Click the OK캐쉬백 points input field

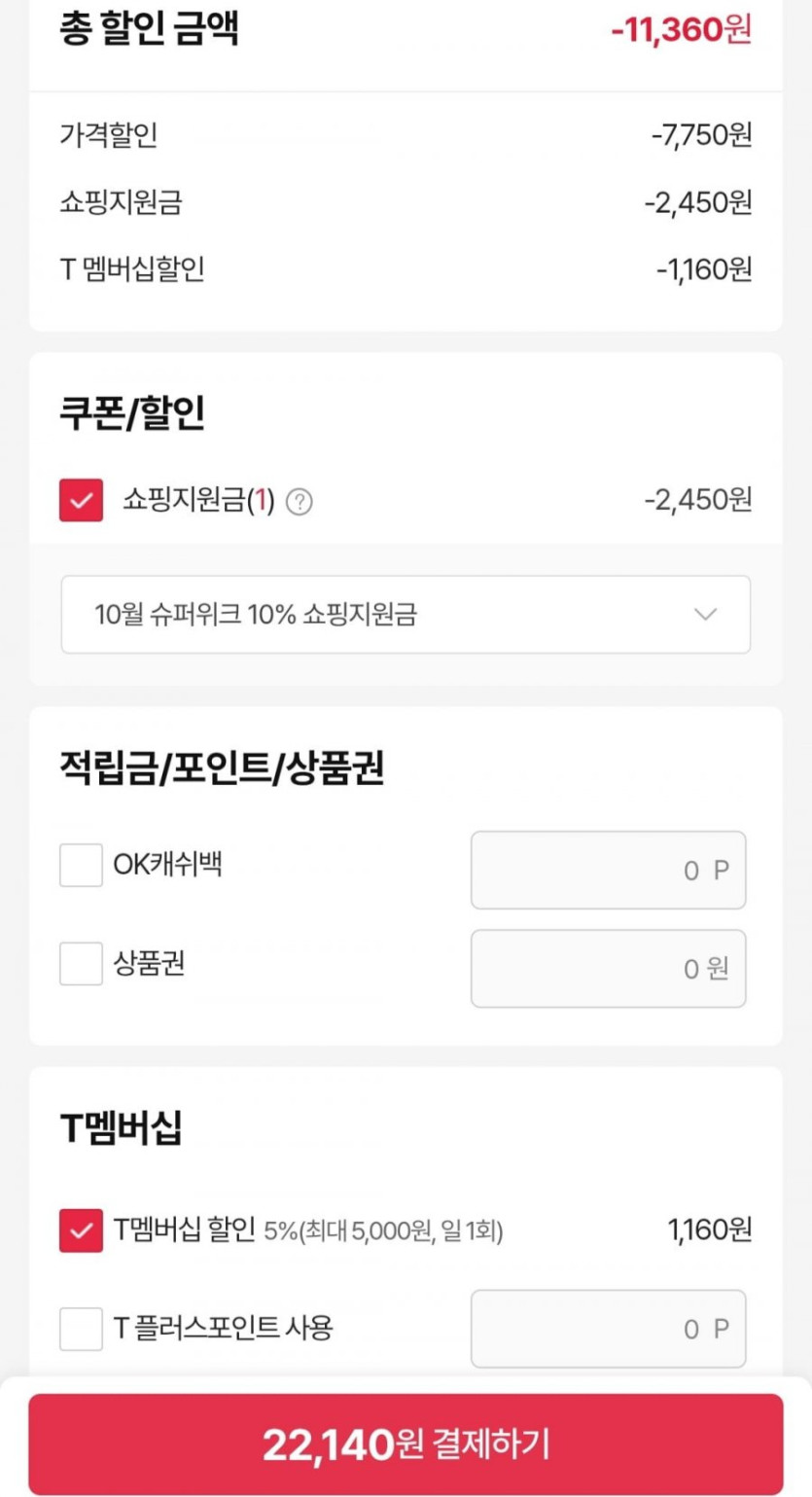point(608,870)
